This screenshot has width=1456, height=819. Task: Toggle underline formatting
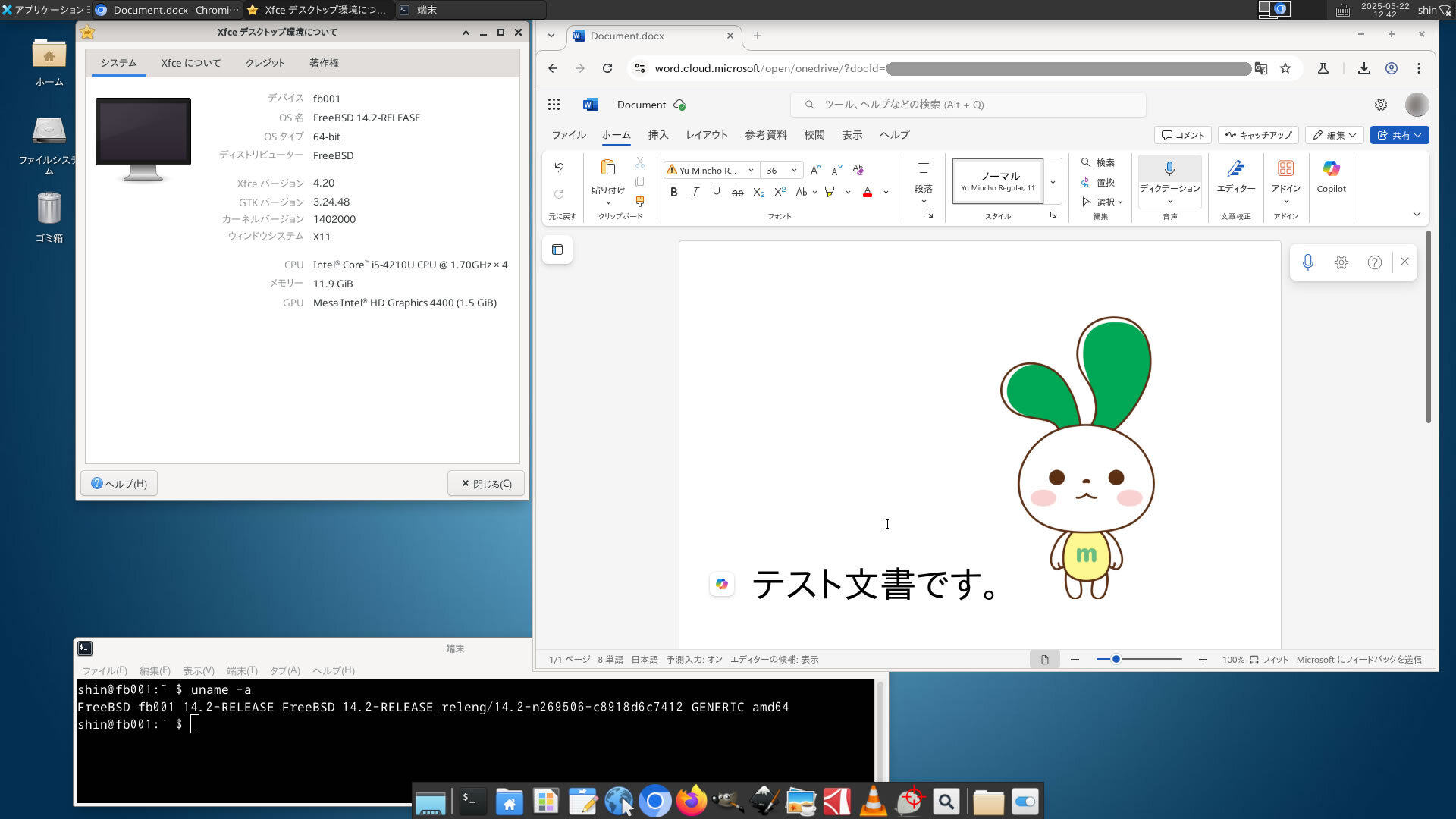click(716, 193)
